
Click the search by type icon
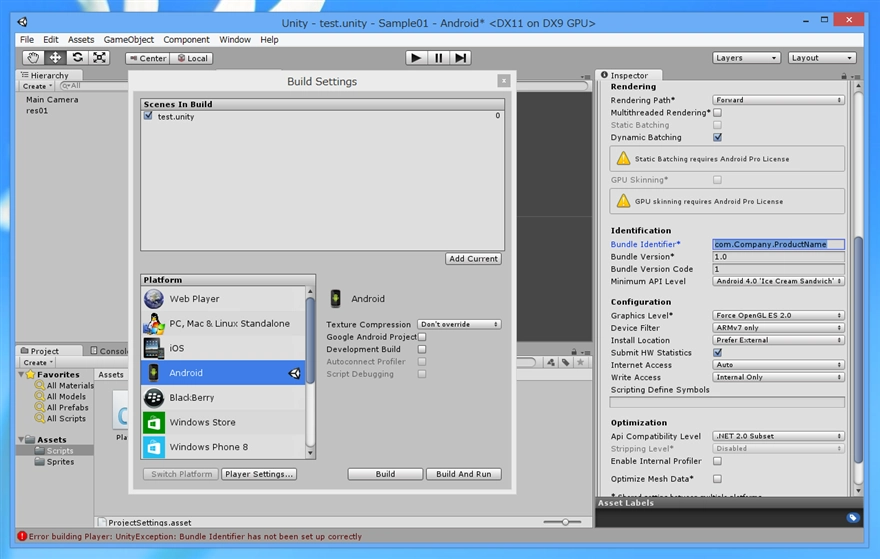[x=551, y=363]
